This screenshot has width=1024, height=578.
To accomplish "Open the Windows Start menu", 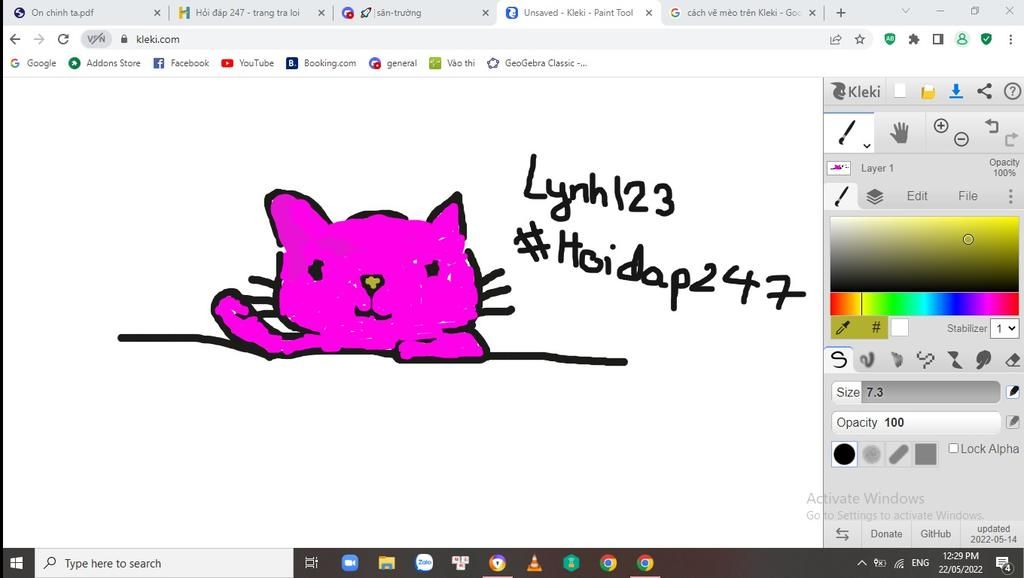I will point(17,563).
